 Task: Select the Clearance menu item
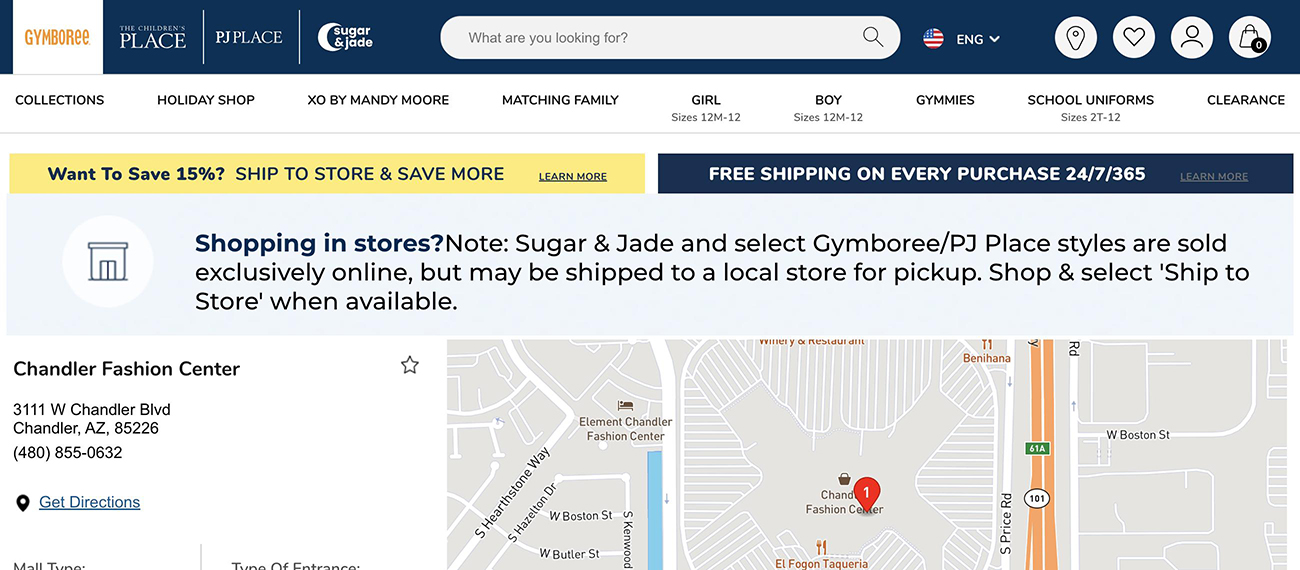(x=1245, y=100)
